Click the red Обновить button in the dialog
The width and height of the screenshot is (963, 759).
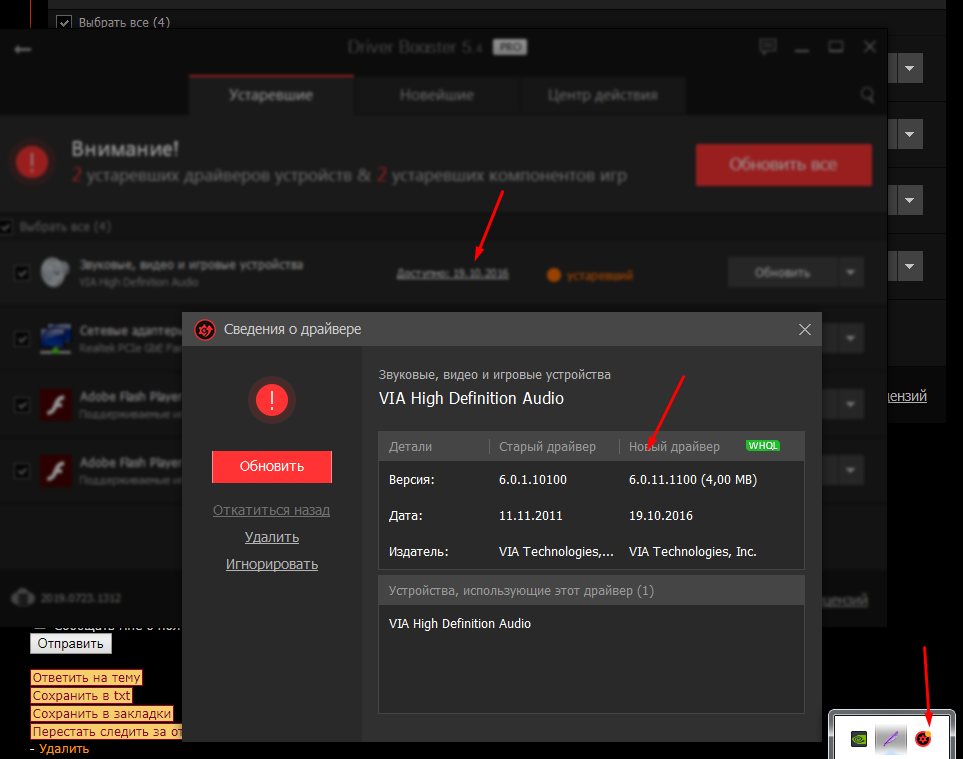tap(272, 467)
